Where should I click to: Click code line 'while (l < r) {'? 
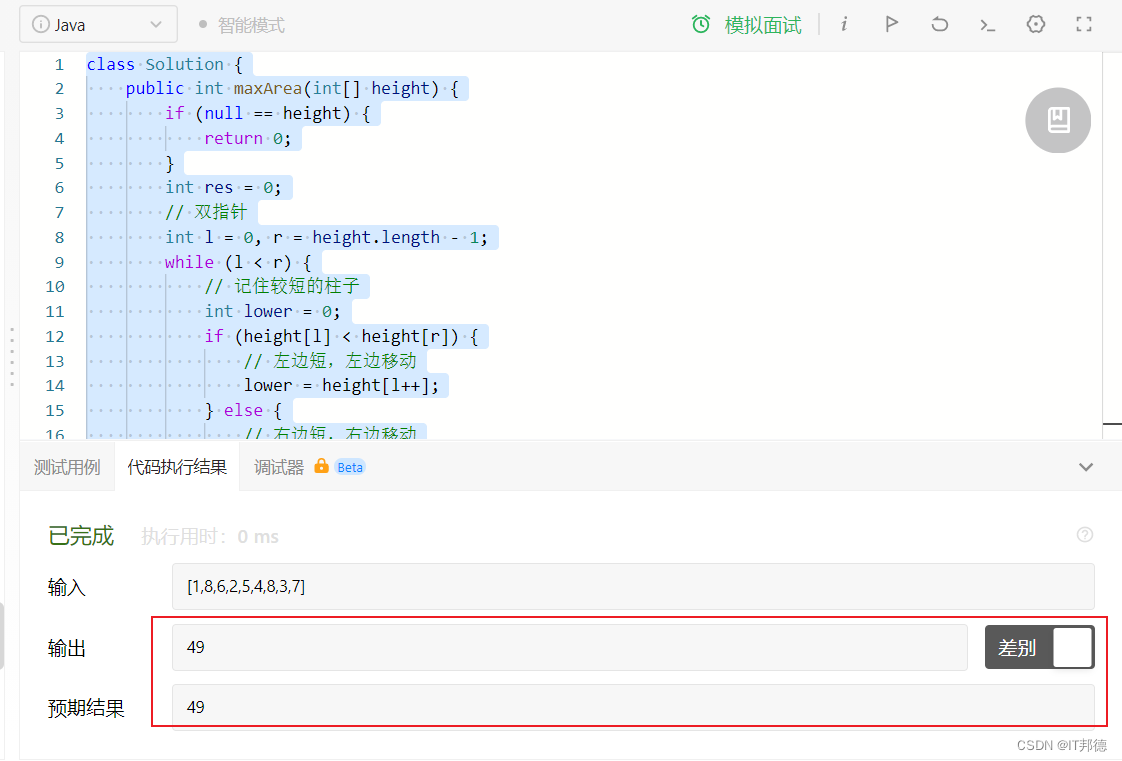pyautogui.click(x=238, y=262)
